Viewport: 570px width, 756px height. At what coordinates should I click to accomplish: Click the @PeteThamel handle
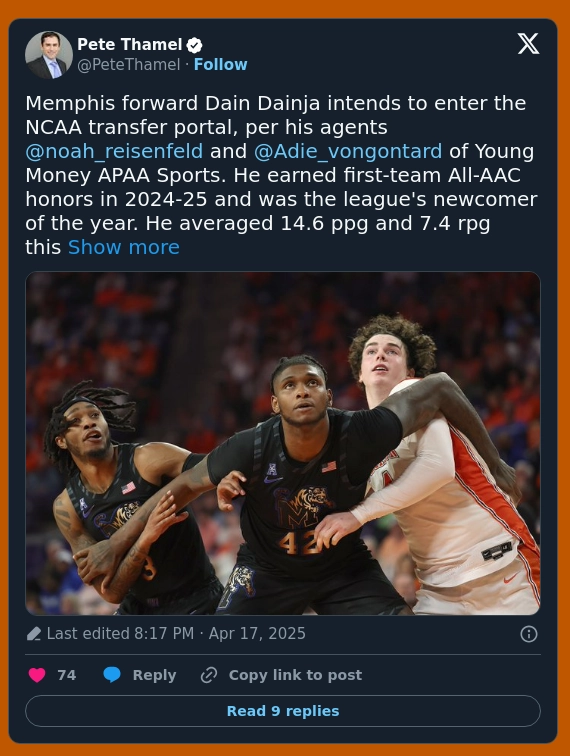coord(128,65)
